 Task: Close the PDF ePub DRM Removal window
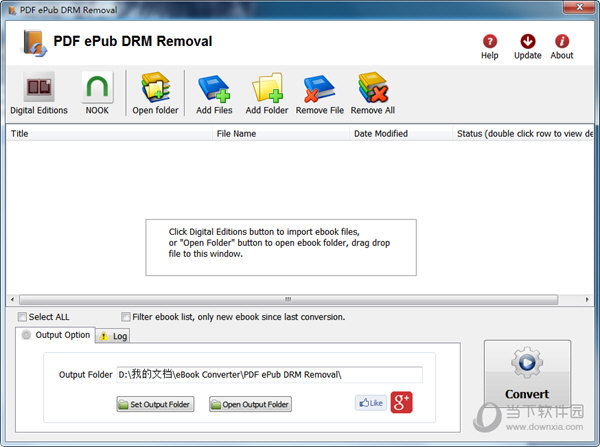click(x=579, y=7)
